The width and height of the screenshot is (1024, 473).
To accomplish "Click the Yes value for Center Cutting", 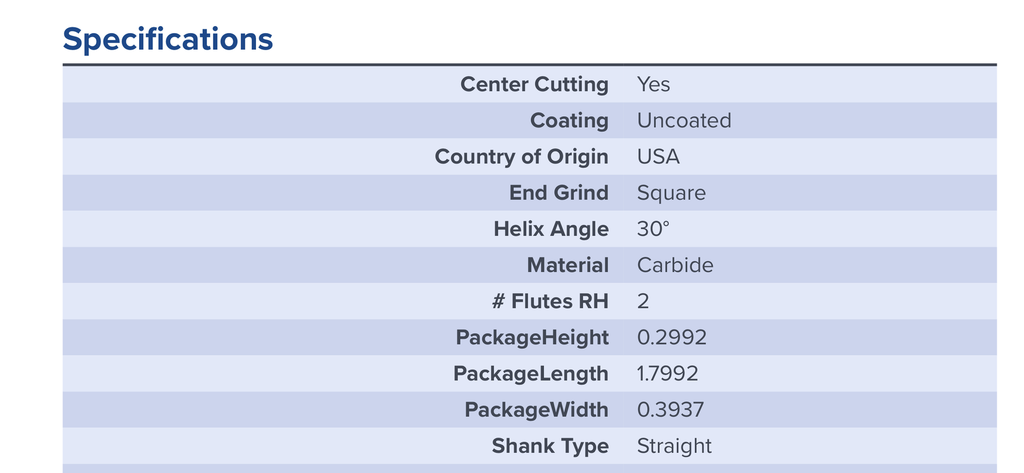I will pos(654,84).
